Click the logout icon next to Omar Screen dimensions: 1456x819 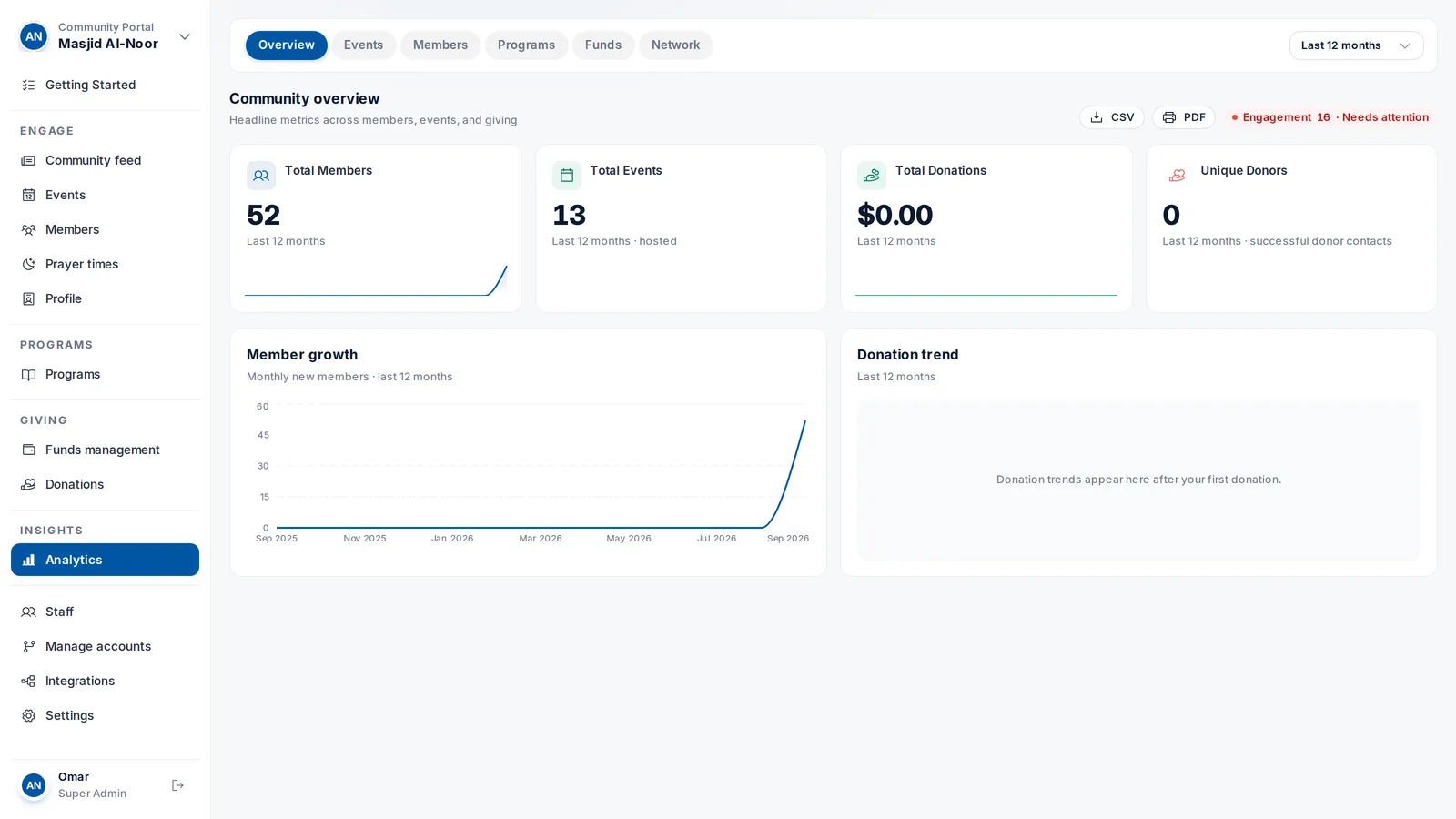(x=177, y=785)
